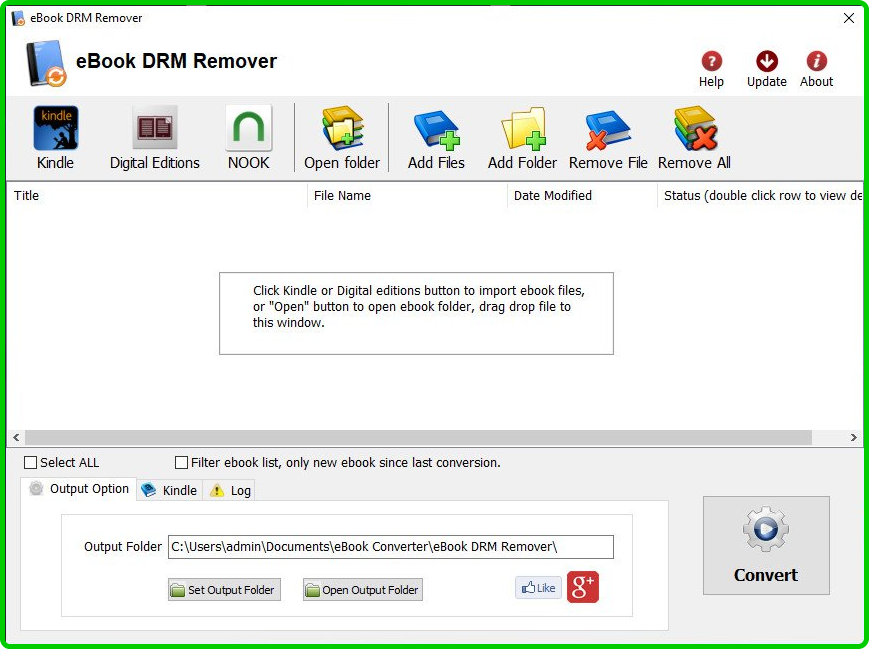Open the Log tab
The width and height of the screenshot is (869, 649).
[x=229, y=490]
